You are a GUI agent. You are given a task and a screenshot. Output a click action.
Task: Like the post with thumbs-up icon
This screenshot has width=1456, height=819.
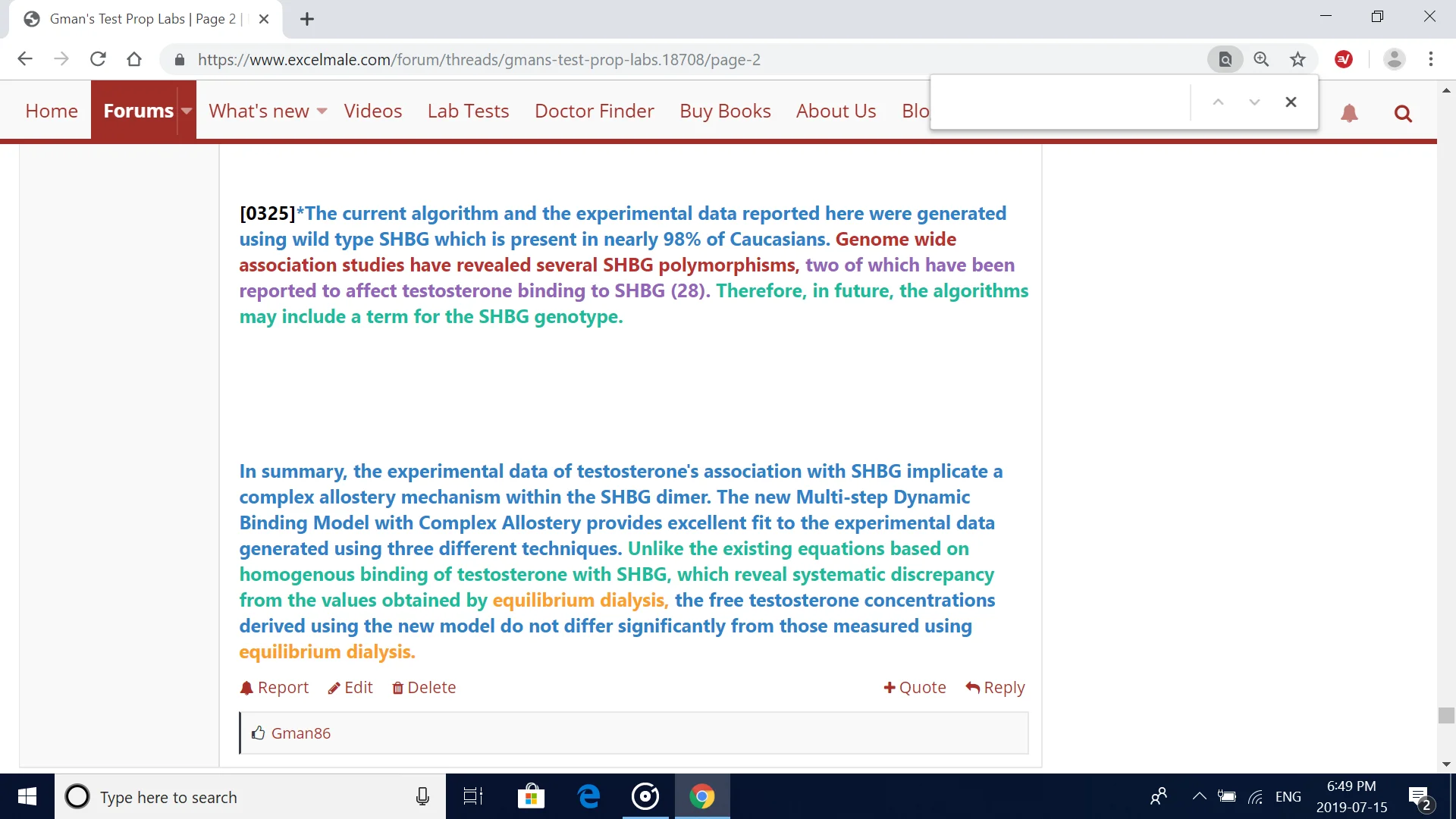(259, 733)
